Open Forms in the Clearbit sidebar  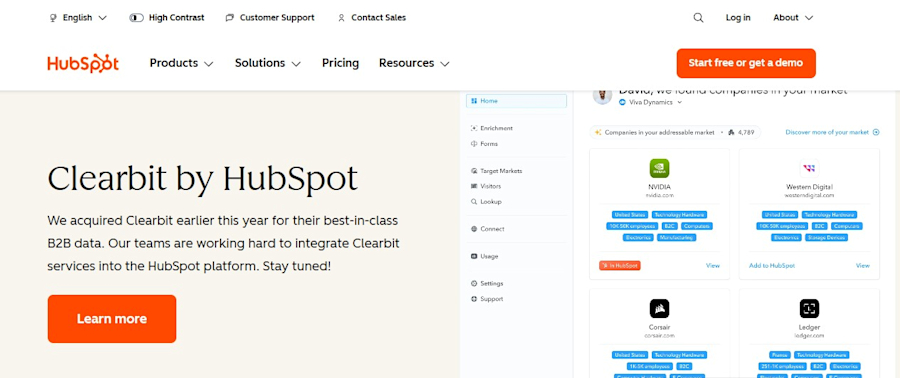(x=484, y=144)
